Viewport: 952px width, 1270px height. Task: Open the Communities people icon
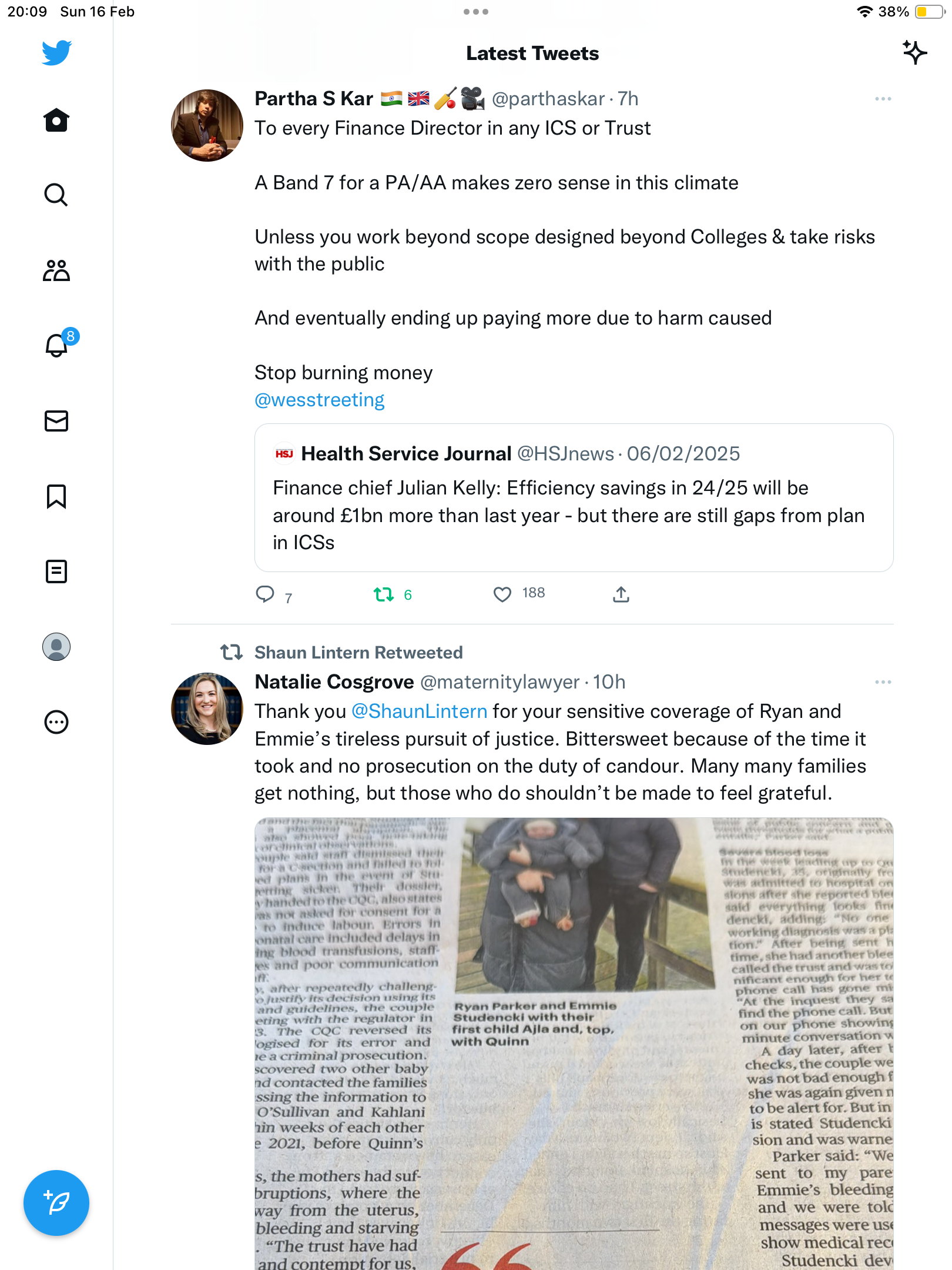(x=56, y=270)
